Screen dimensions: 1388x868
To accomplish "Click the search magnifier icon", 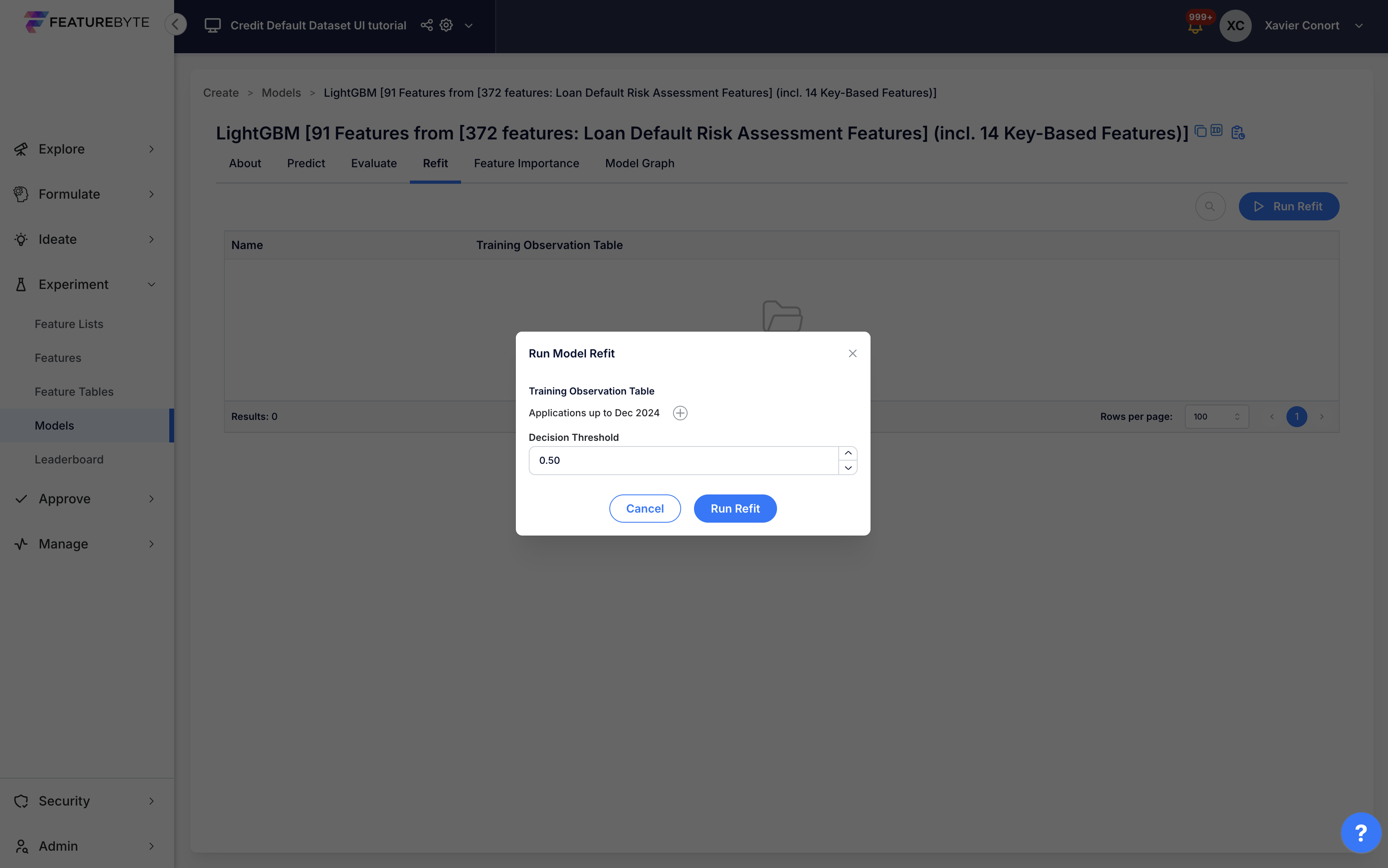I will point(1210,207).
